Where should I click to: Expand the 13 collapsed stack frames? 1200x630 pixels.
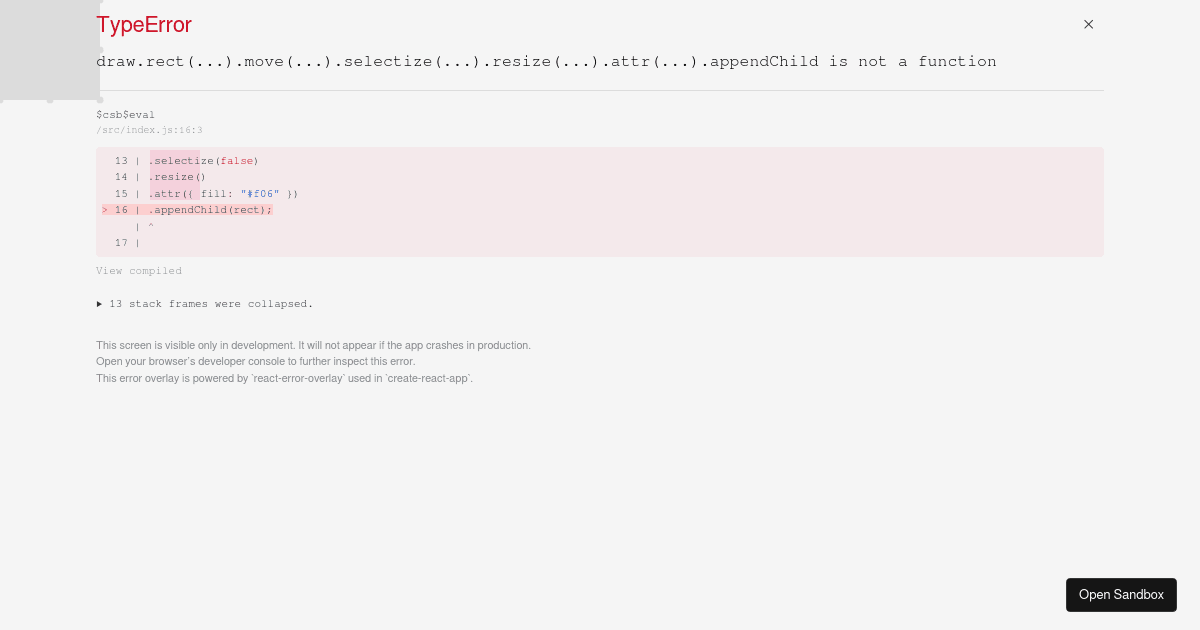click(x=211, y=304)
